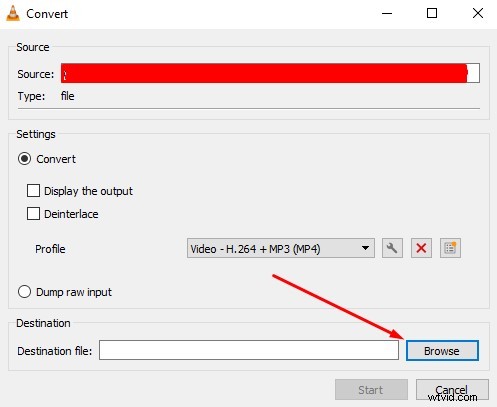Click the Browse button
497x407 pixels.
pos(442,351)
